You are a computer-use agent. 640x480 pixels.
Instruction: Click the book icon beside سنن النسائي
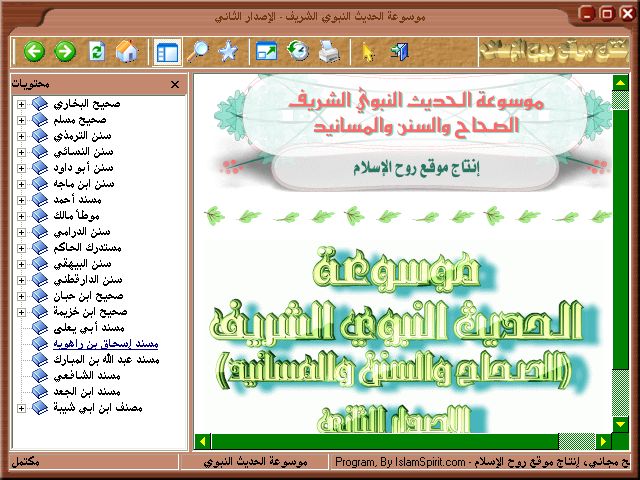40,152
